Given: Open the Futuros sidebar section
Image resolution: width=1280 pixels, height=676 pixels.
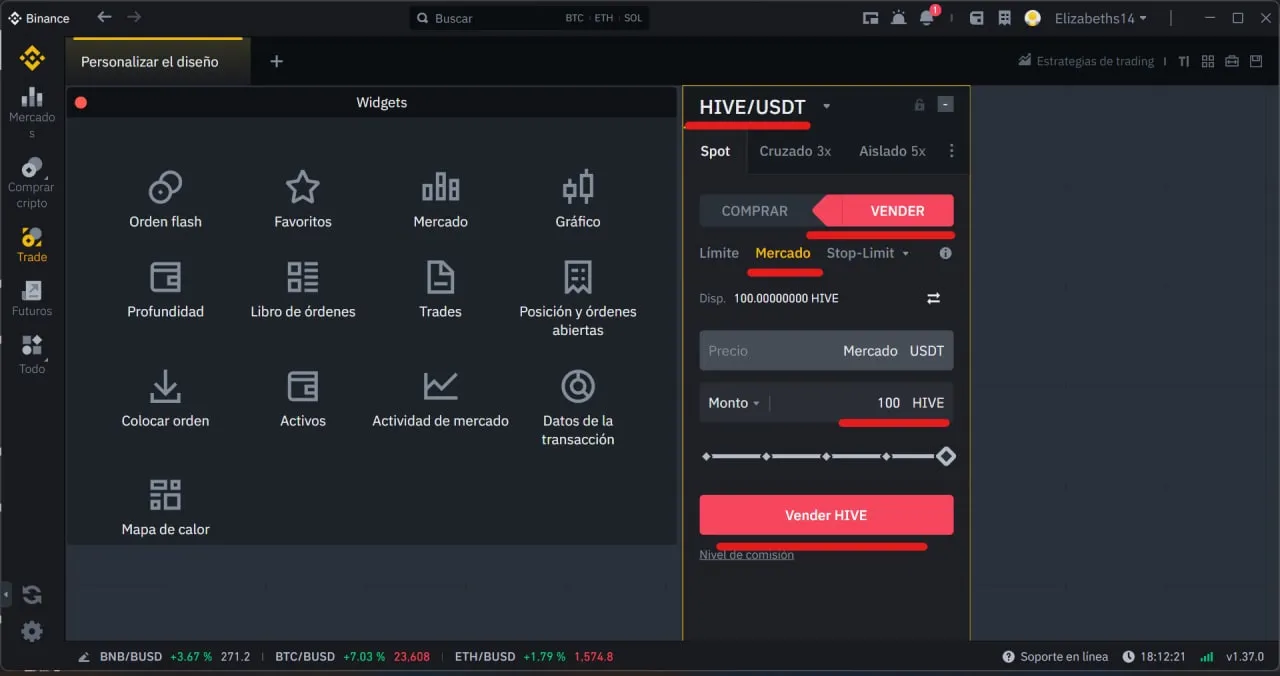Looking at the screenshot, I should coord(32,299).
